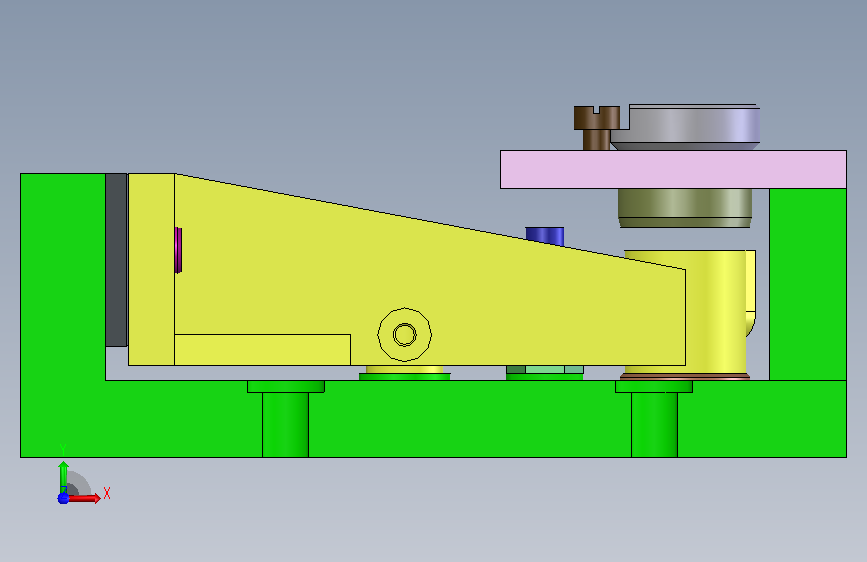The height and width of the screenshot is (562, 867).
Task: Click the blue Z axis ball at the triad origin
Action: (x=63, y=498)
